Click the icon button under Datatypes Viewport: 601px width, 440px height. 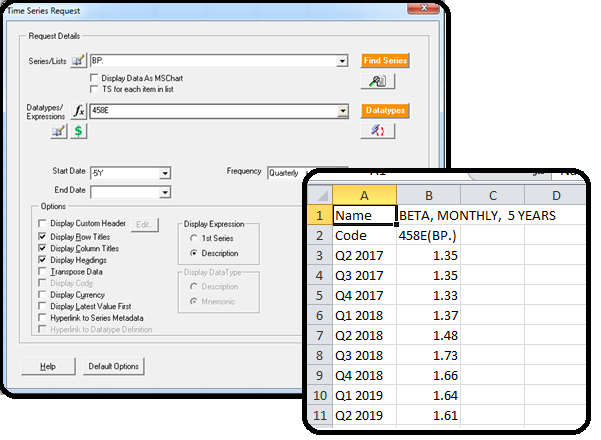[377, 130]
